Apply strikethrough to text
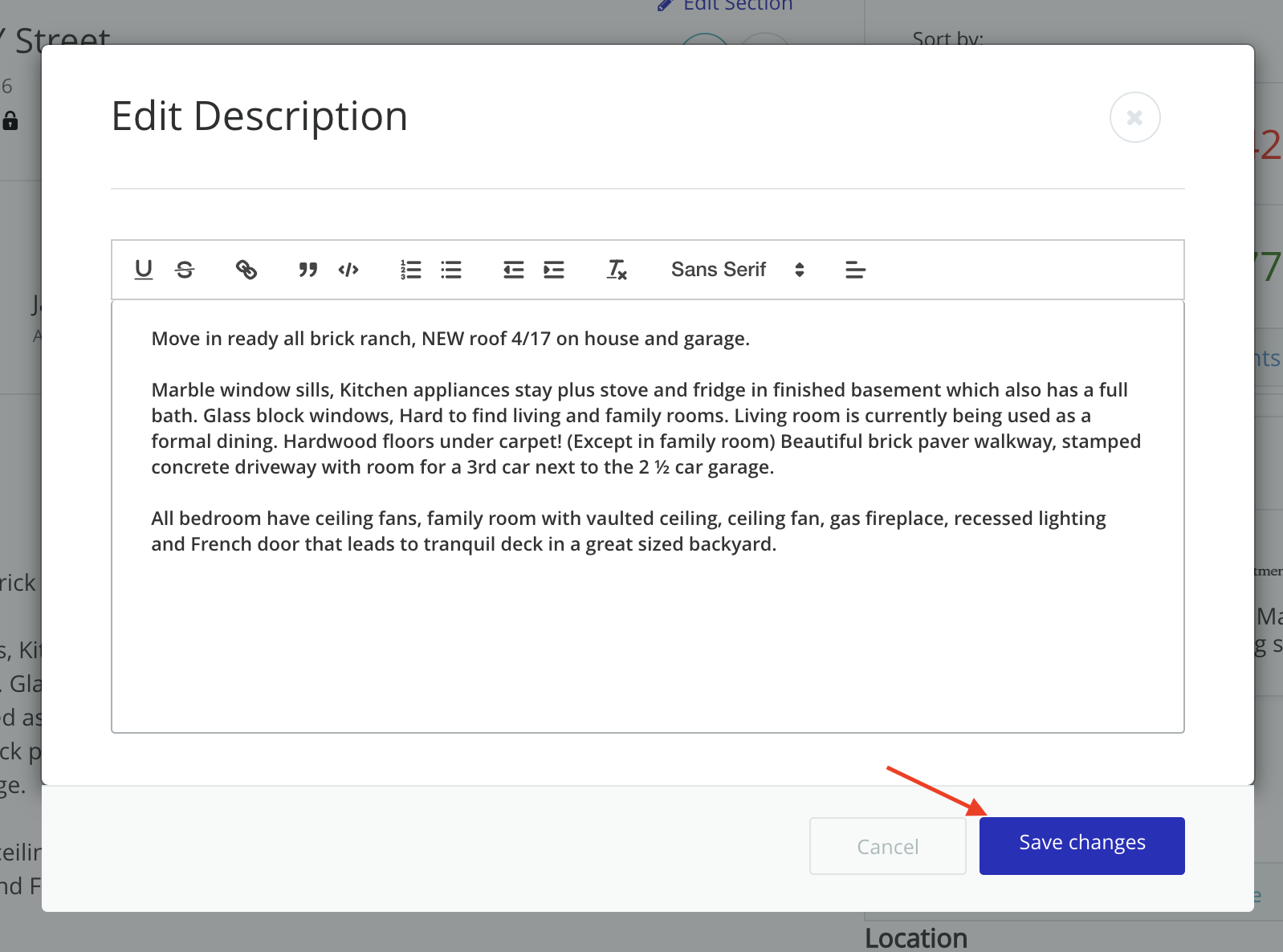 (185, 270)
